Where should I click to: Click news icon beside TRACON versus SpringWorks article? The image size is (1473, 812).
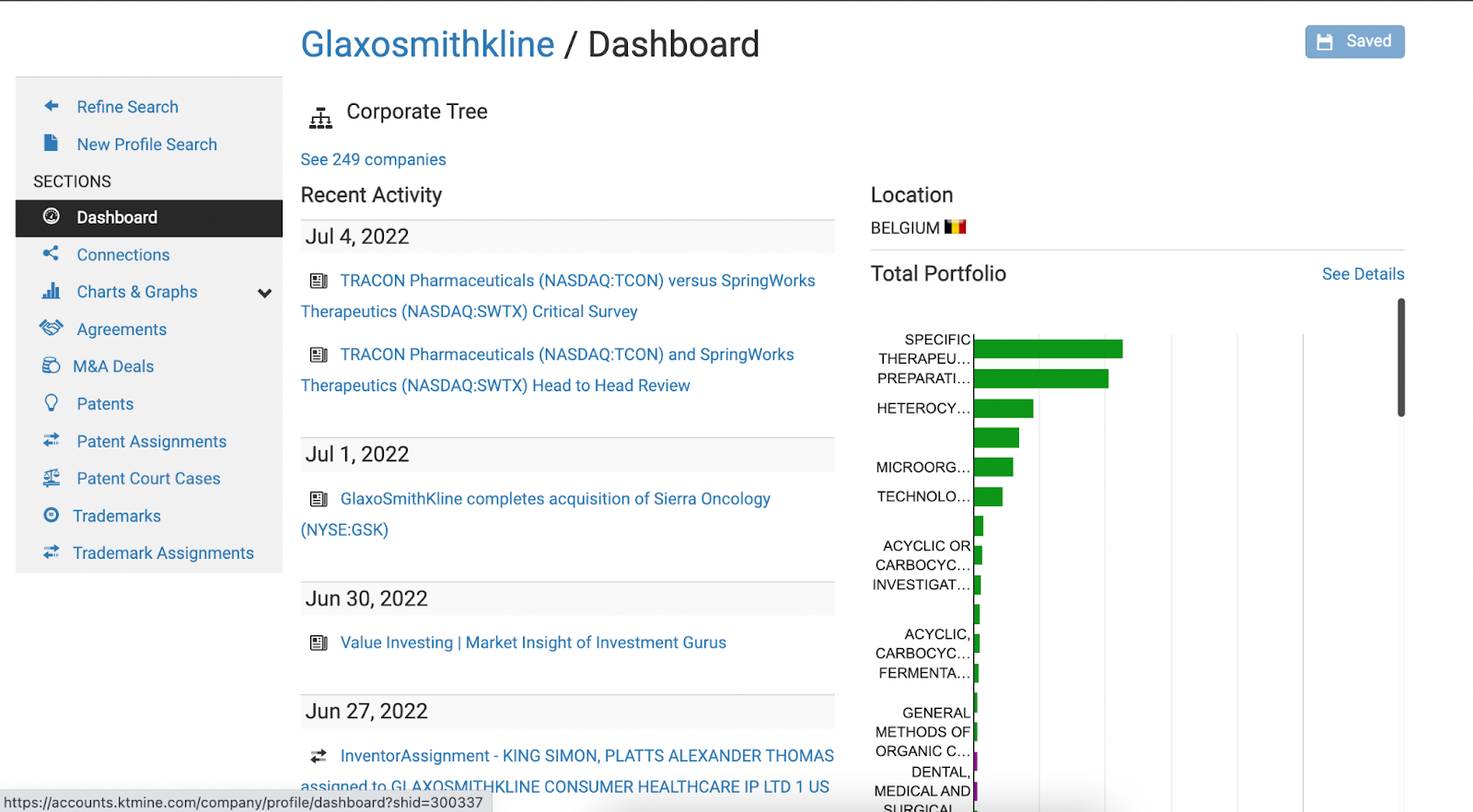[319, 280]
